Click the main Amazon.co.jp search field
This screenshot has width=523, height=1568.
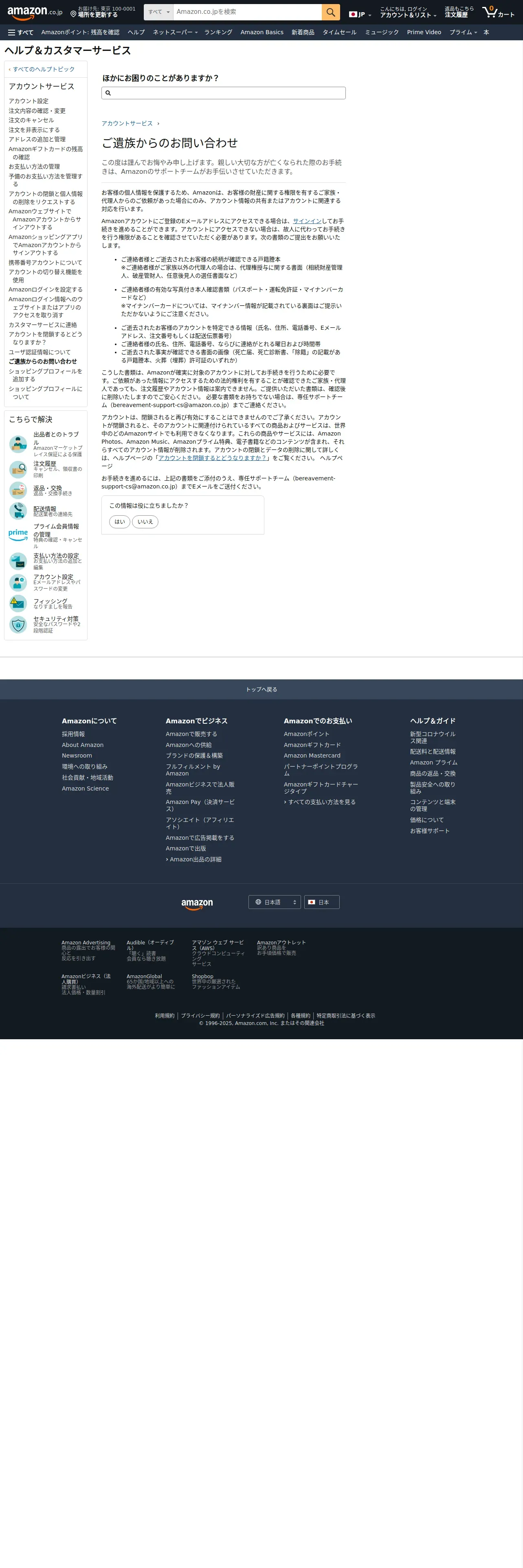point(247,11)
